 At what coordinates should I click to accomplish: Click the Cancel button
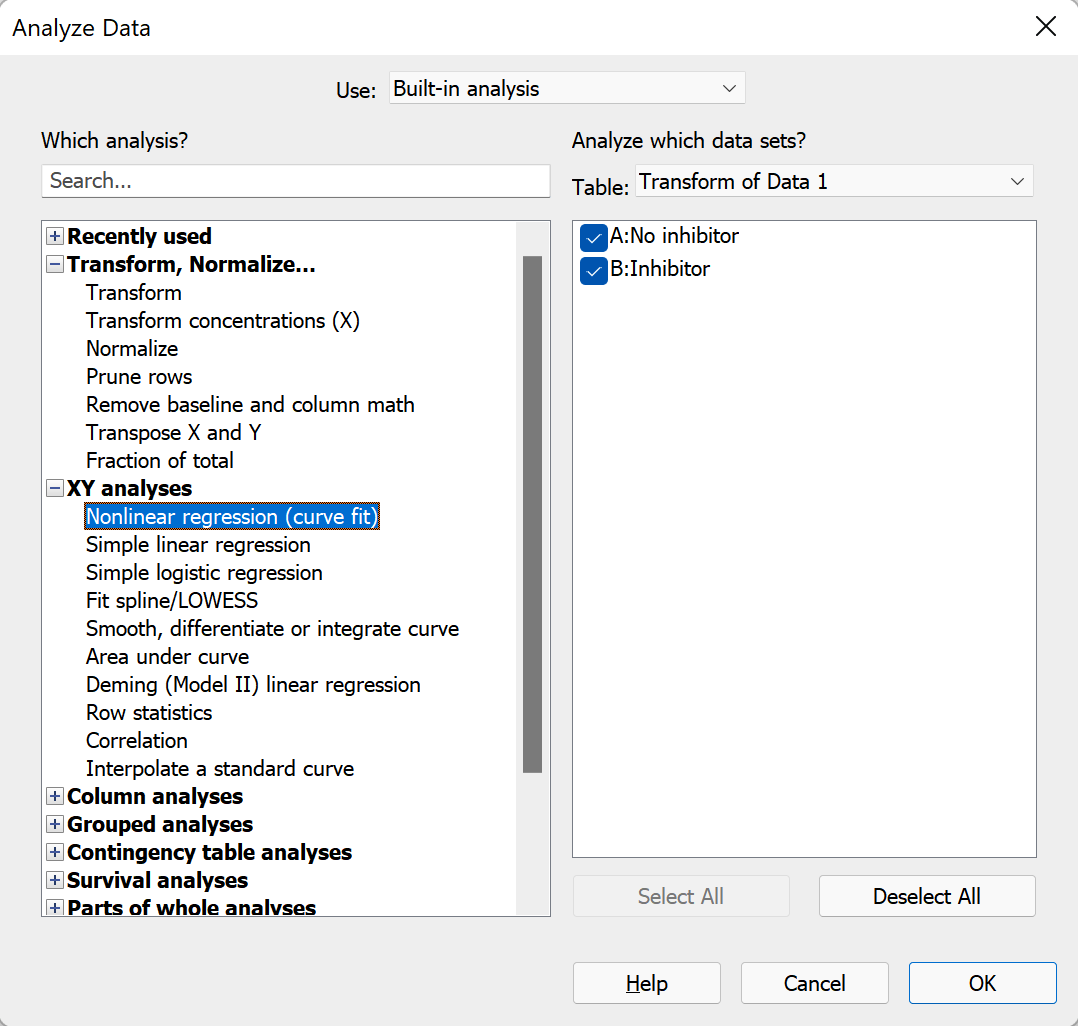[x=815, y=983]
